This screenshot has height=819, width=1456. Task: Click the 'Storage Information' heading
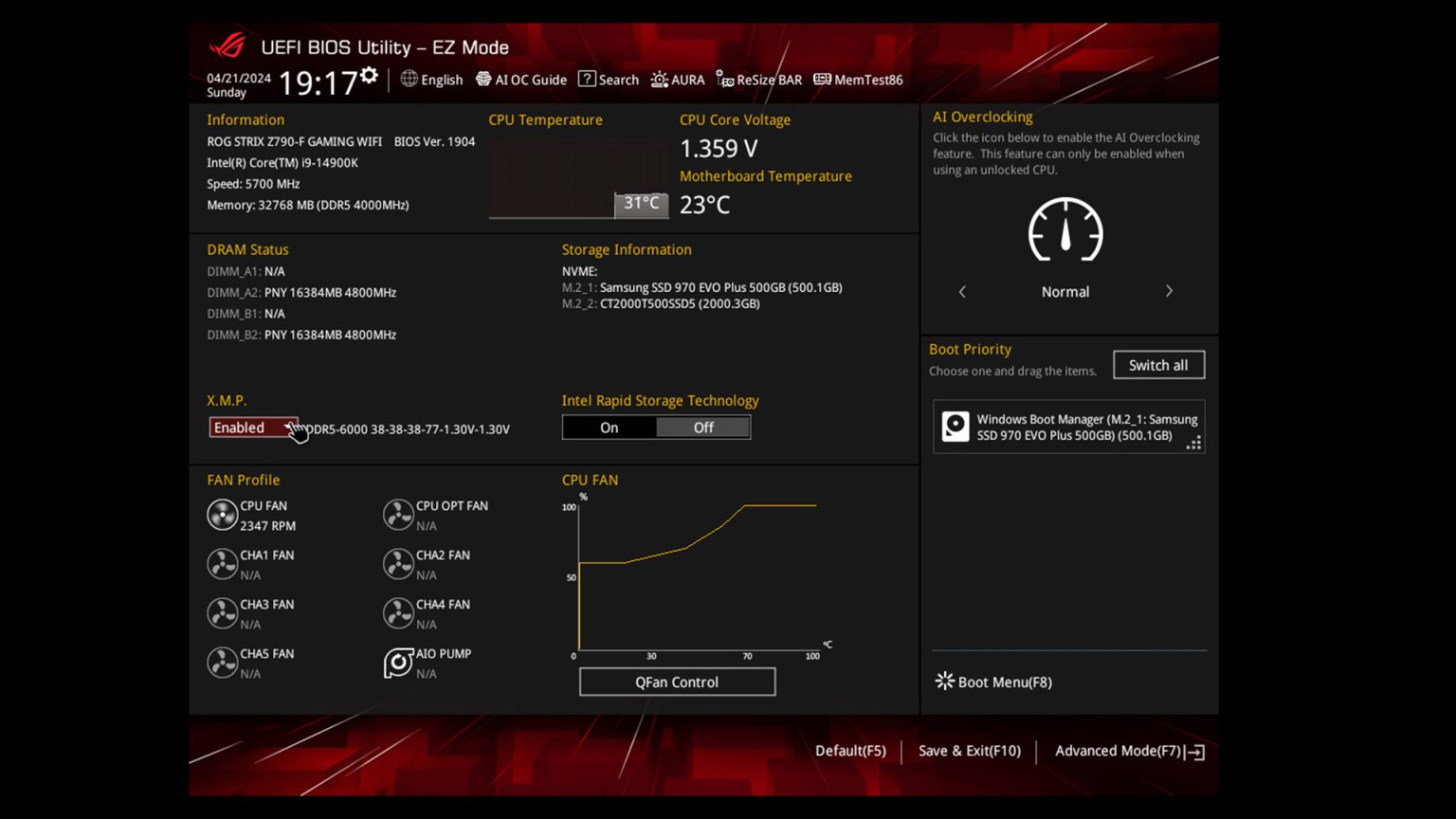(627, 249)
